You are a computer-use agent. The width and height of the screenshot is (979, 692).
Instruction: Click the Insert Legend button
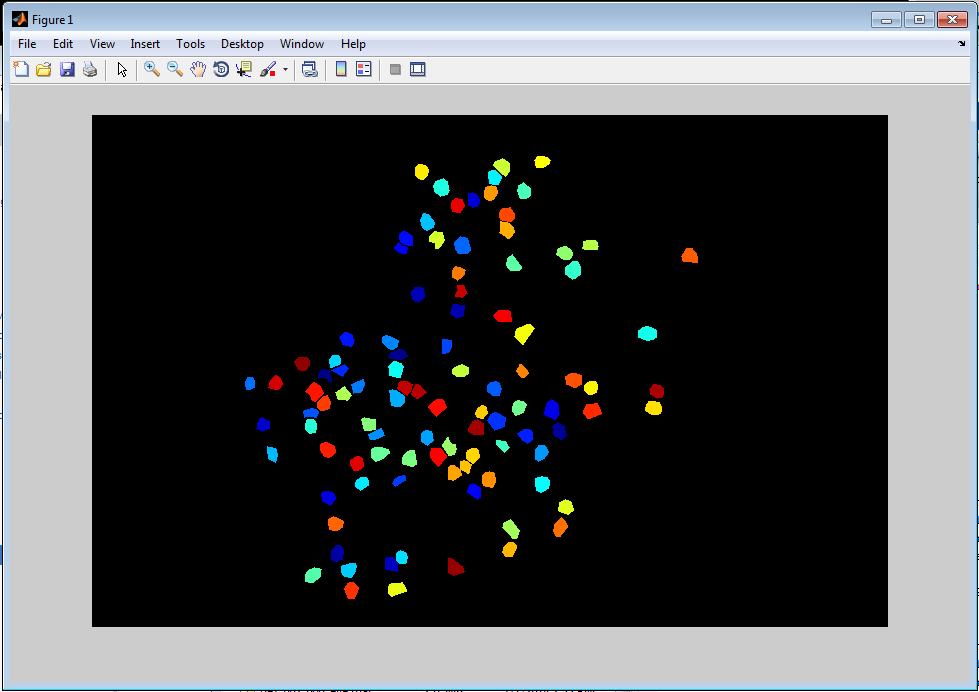click(x=364, y=69)
